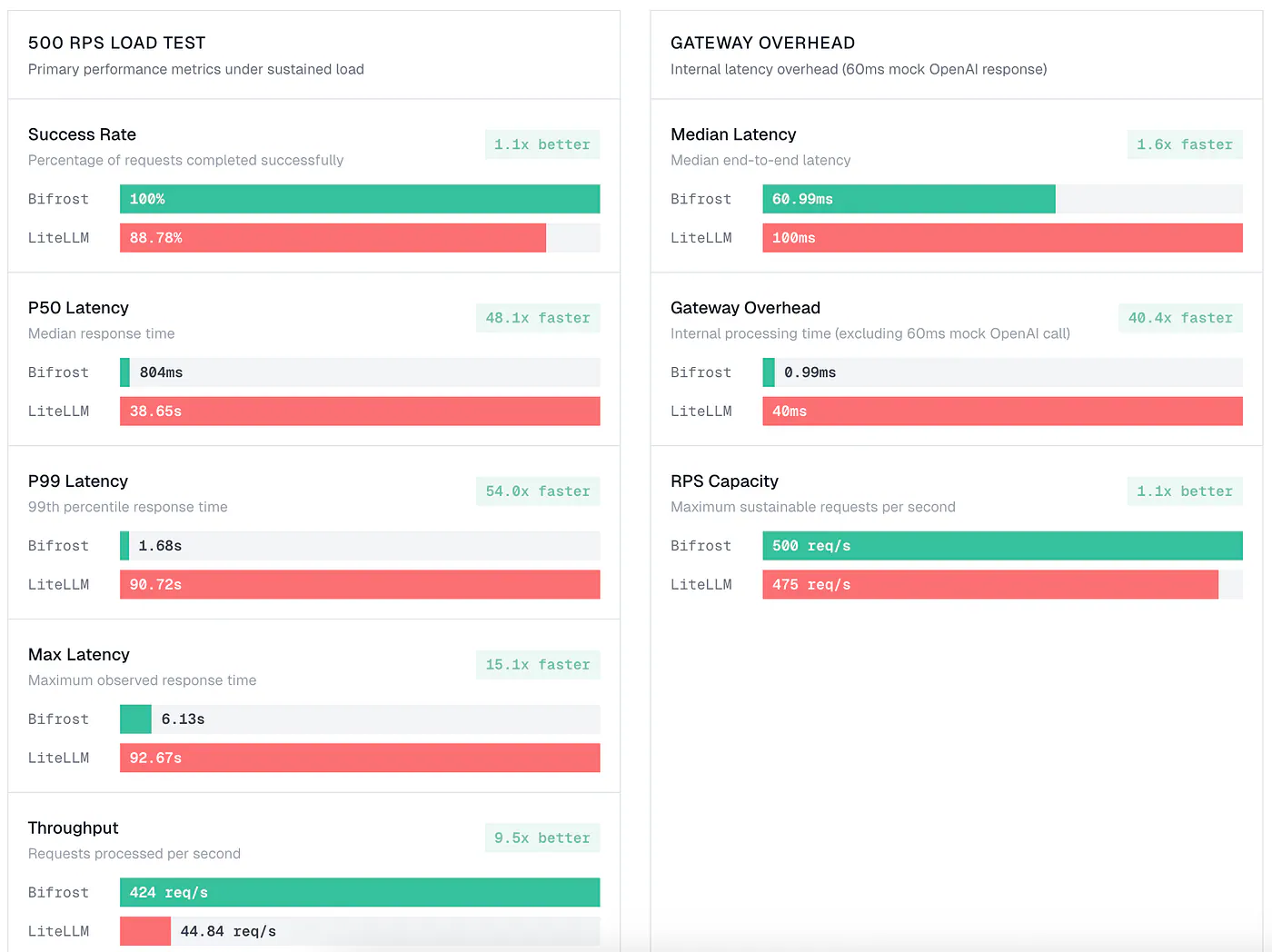Click the Bifrost '6.13s' max latency value
This screenshot has height=952, width=1272.
coord(183,719)
